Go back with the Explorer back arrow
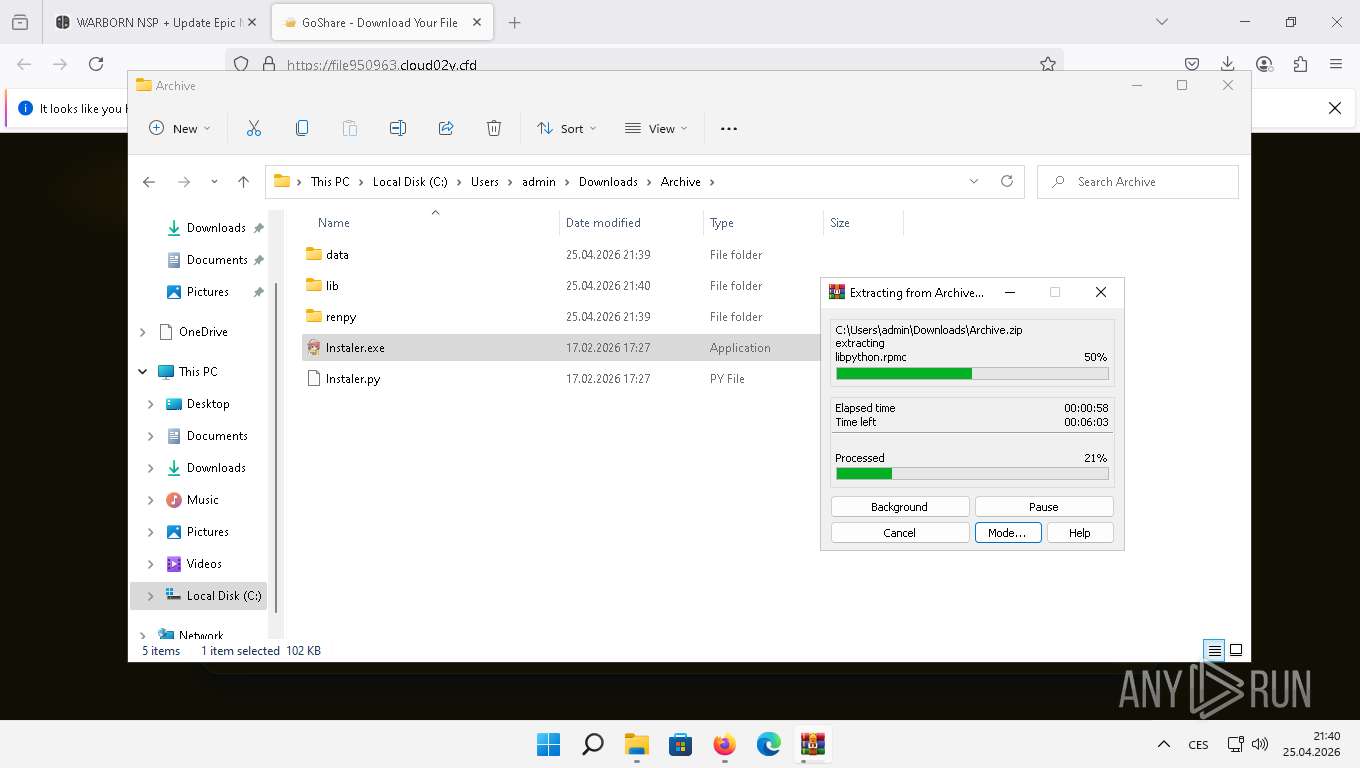The image size is (1360, 768). tap(149, 182)
